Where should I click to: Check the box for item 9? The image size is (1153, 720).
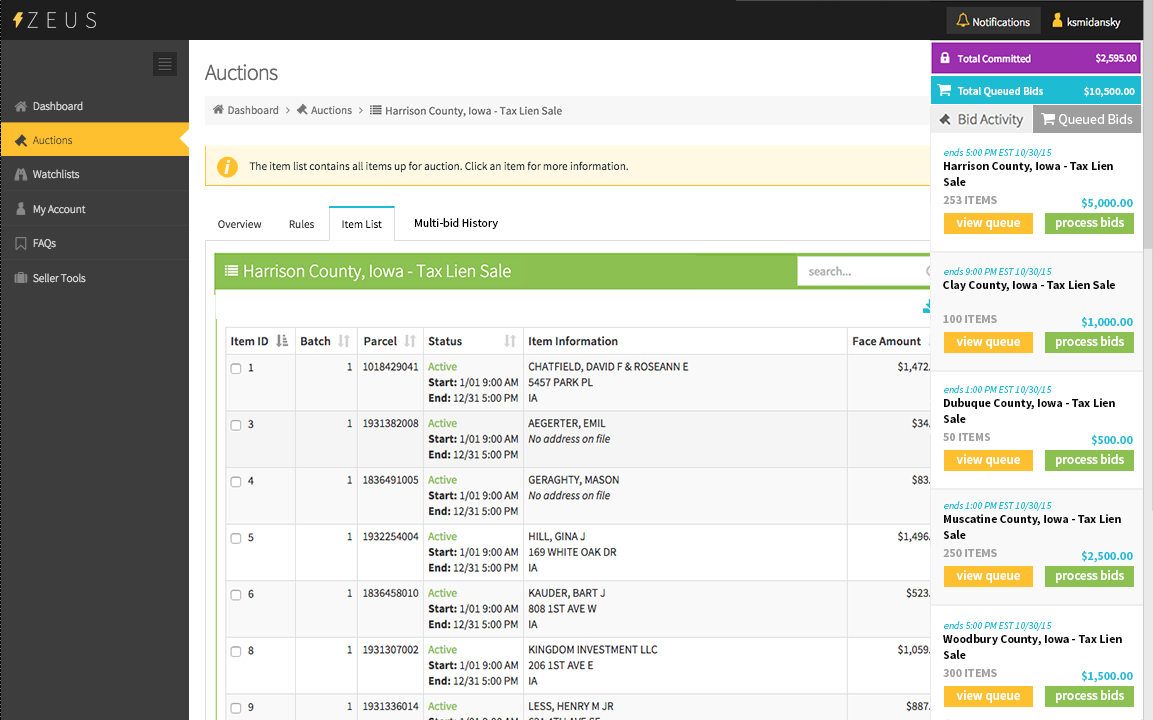[236, 708]
